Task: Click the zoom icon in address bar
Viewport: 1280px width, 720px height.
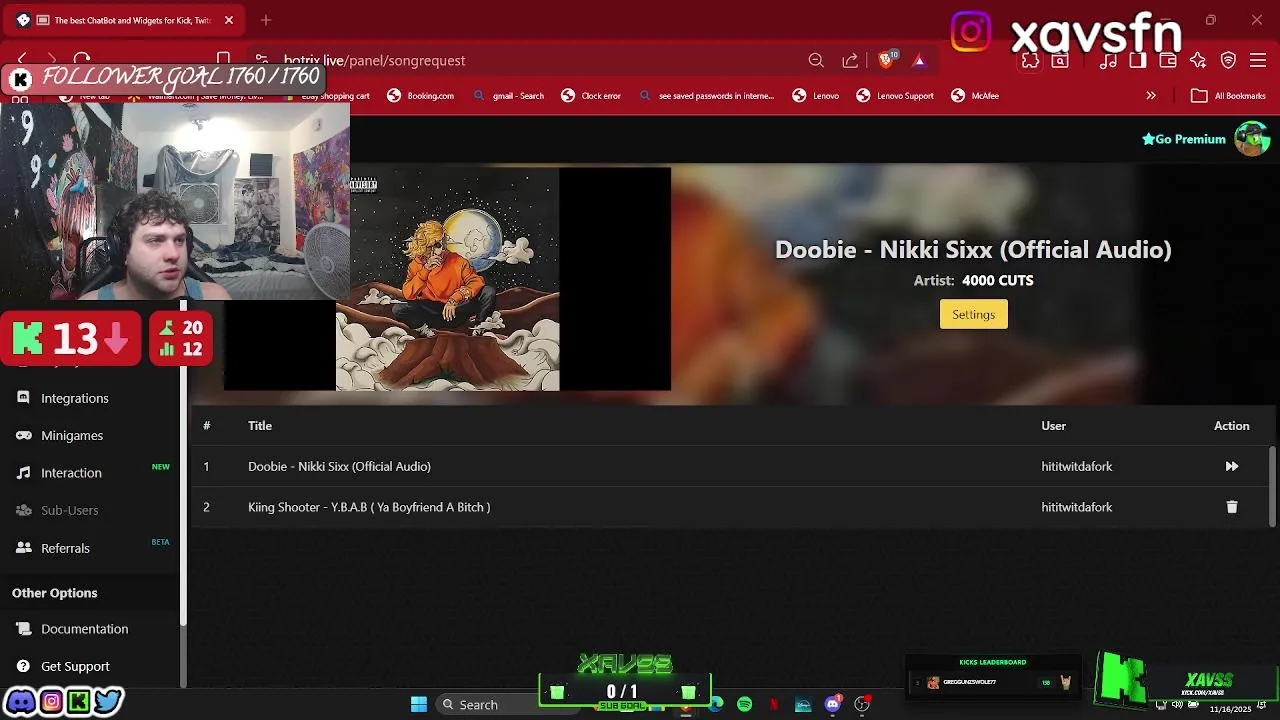Action: point(816,60)
